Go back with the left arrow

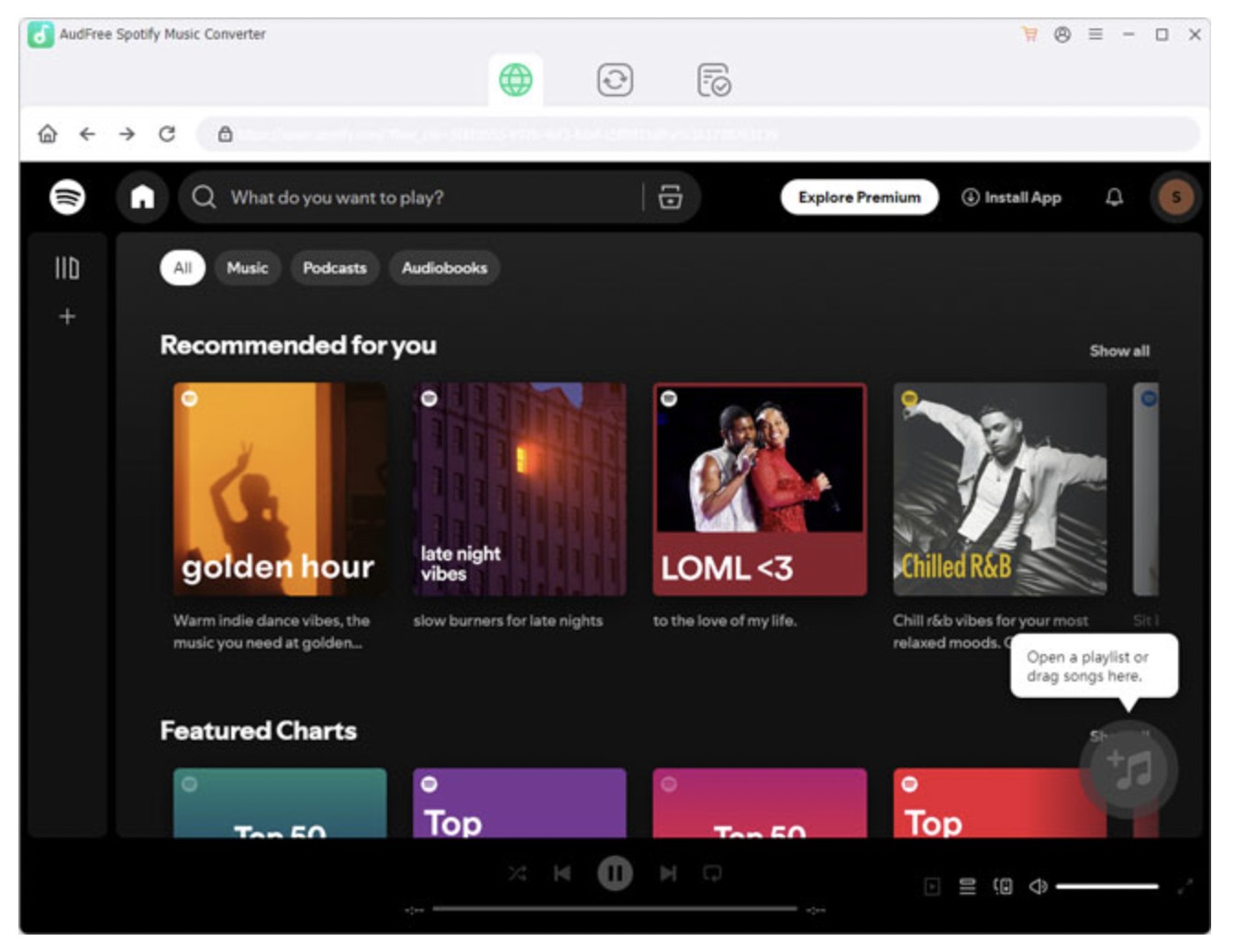tap(87, 134)
